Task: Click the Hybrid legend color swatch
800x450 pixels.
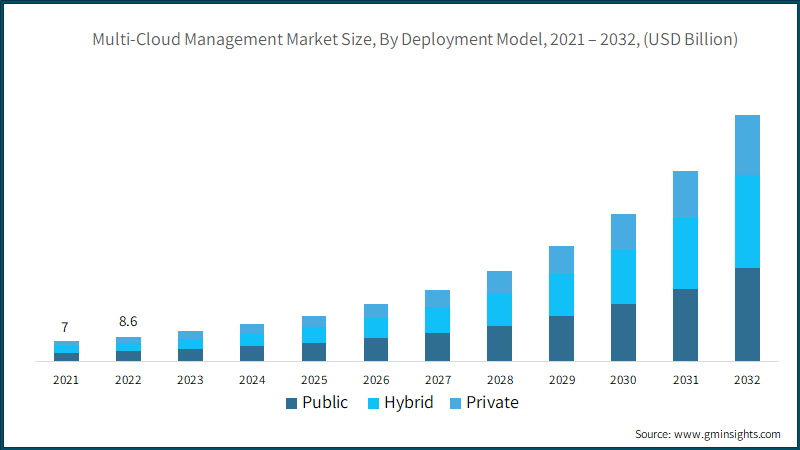Action: click(373, 404)
